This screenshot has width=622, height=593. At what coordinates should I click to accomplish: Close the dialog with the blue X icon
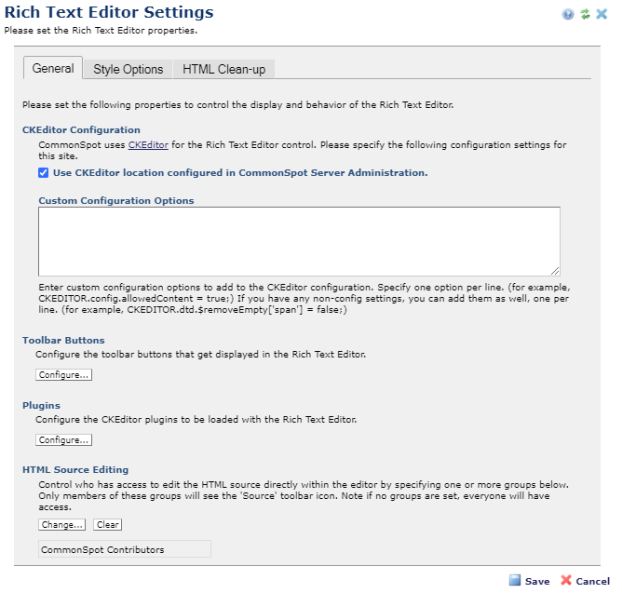601,14
